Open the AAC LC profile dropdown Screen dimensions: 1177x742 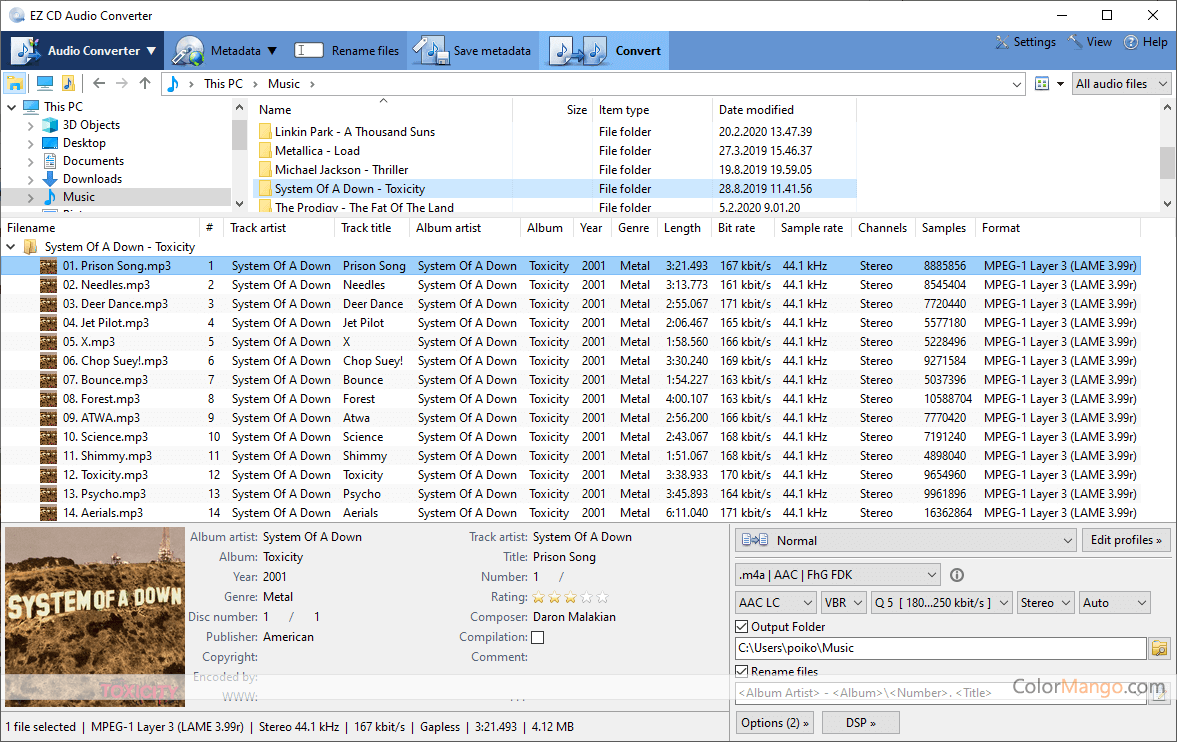click(776, 603)
